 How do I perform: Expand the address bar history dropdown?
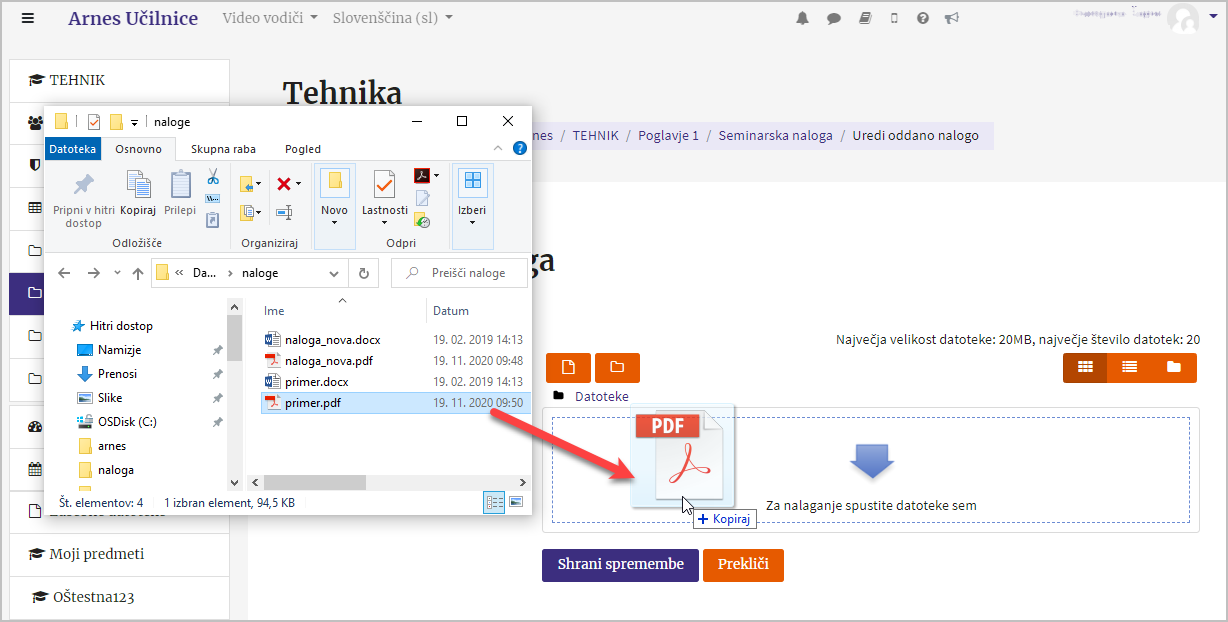point(335,273)
